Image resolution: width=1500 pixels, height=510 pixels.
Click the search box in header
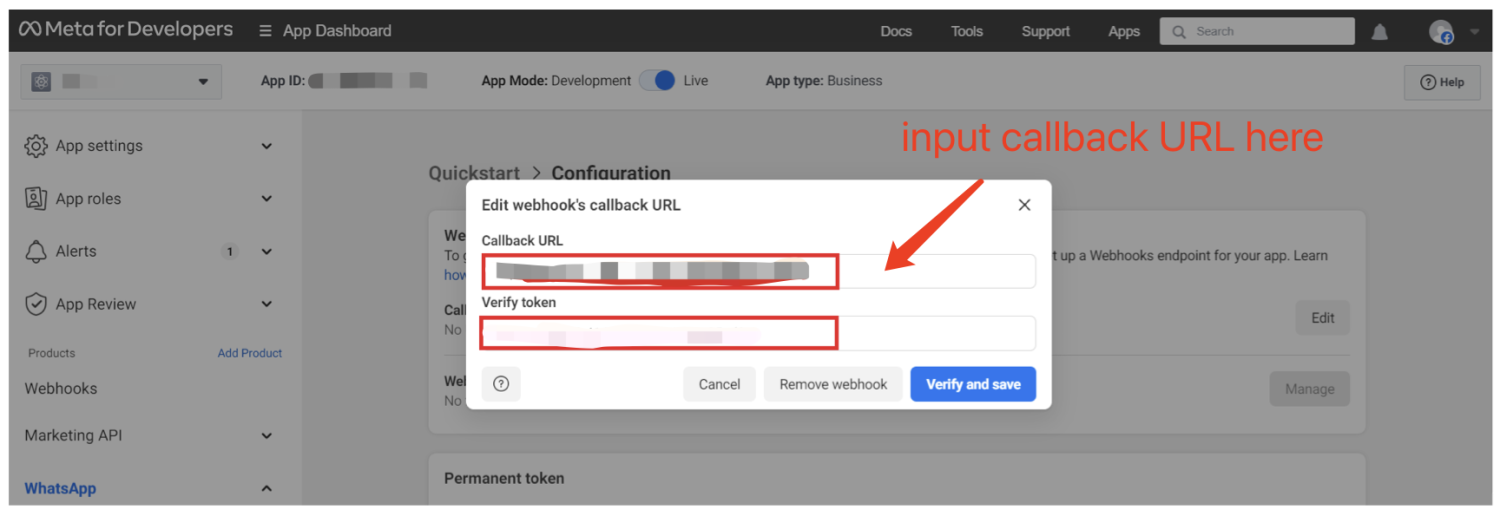pyautogui.click(x=1257, y=31)
